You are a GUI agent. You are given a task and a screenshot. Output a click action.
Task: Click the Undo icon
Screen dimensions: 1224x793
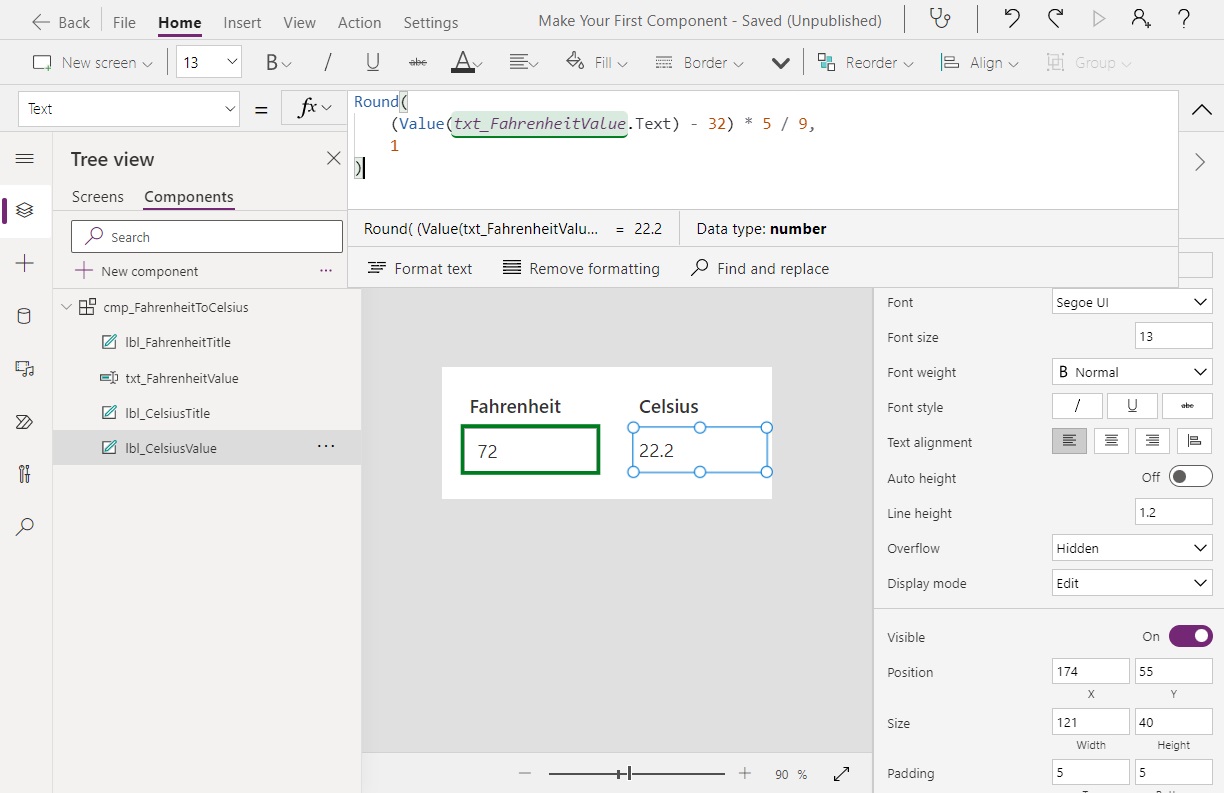point(1010,19)
